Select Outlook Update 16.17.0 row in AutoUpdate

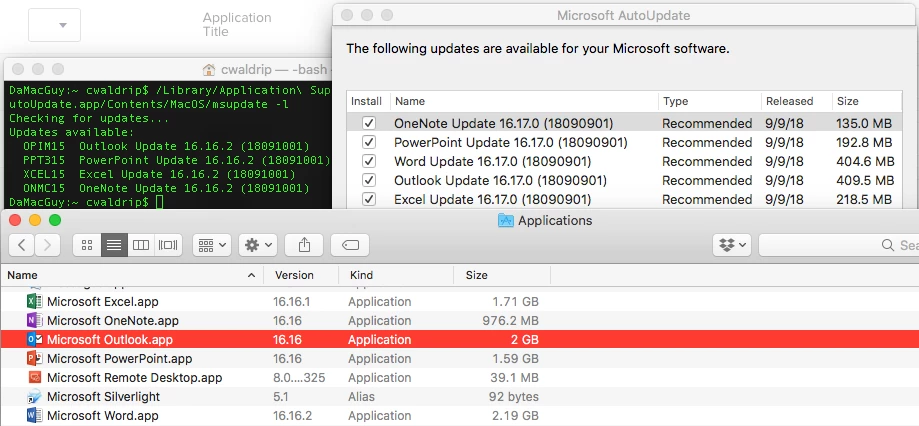coord(624,180)
